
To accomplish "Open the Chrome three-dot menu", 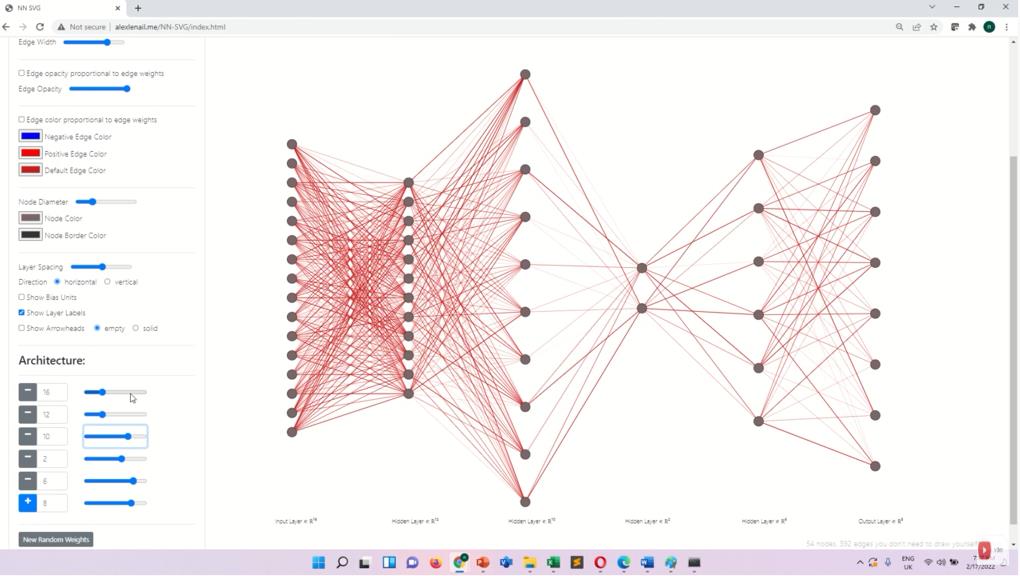I will 1006,27.
